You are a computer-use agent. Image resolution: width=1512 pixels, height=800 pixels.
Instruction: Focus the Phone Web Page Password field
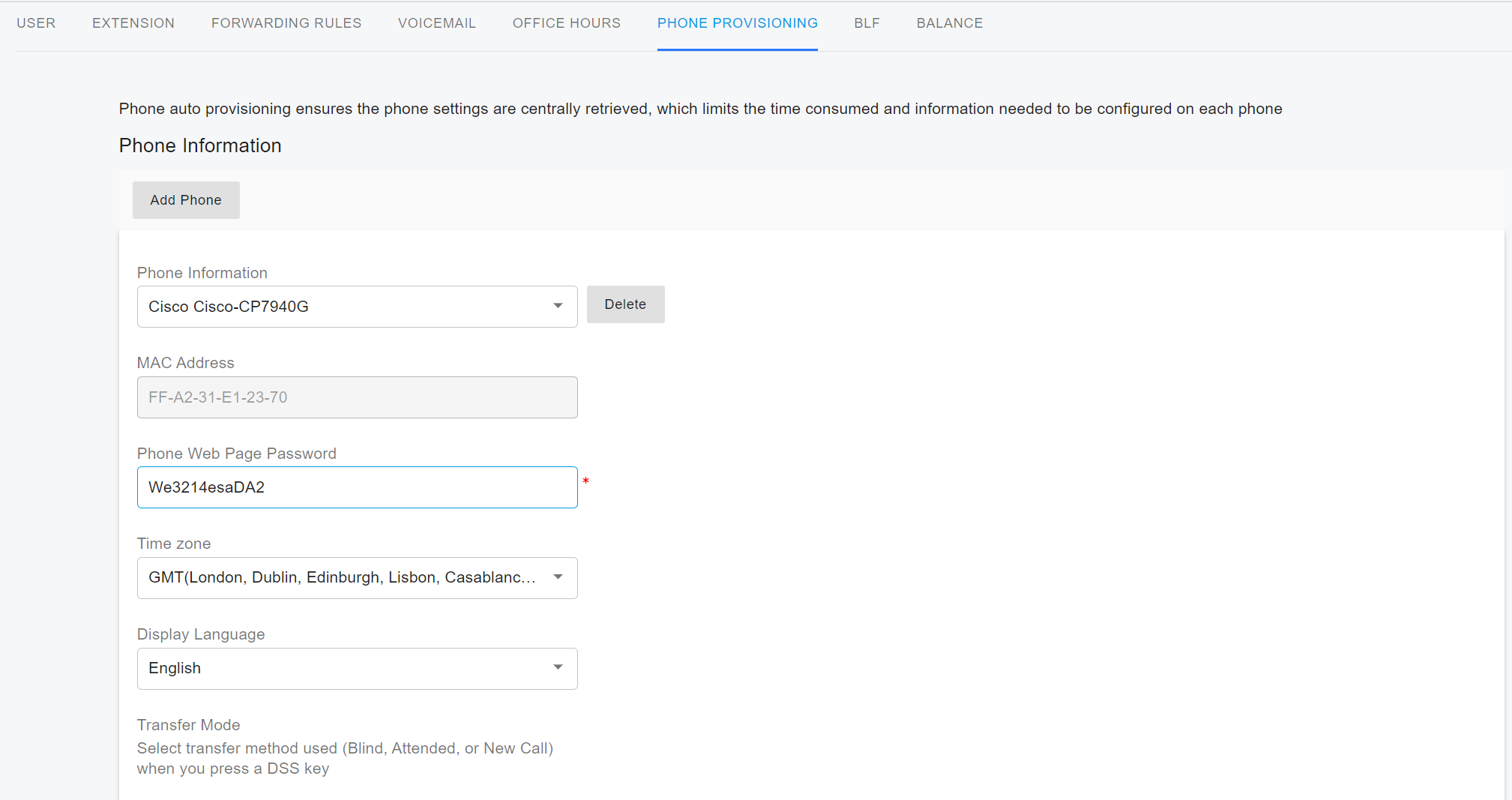click(357, 487)
